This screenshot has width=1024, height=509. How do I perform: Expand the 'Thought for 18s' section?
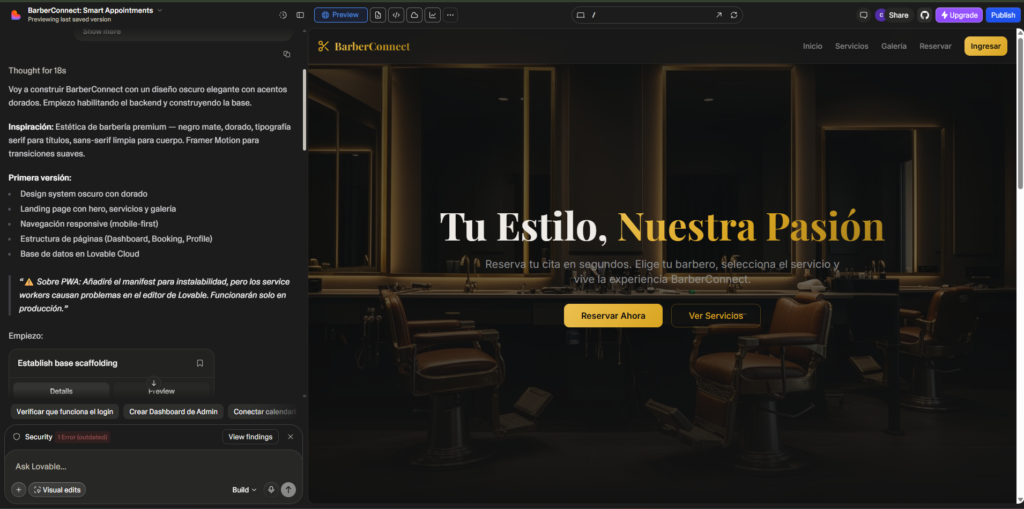coord(37,70)
